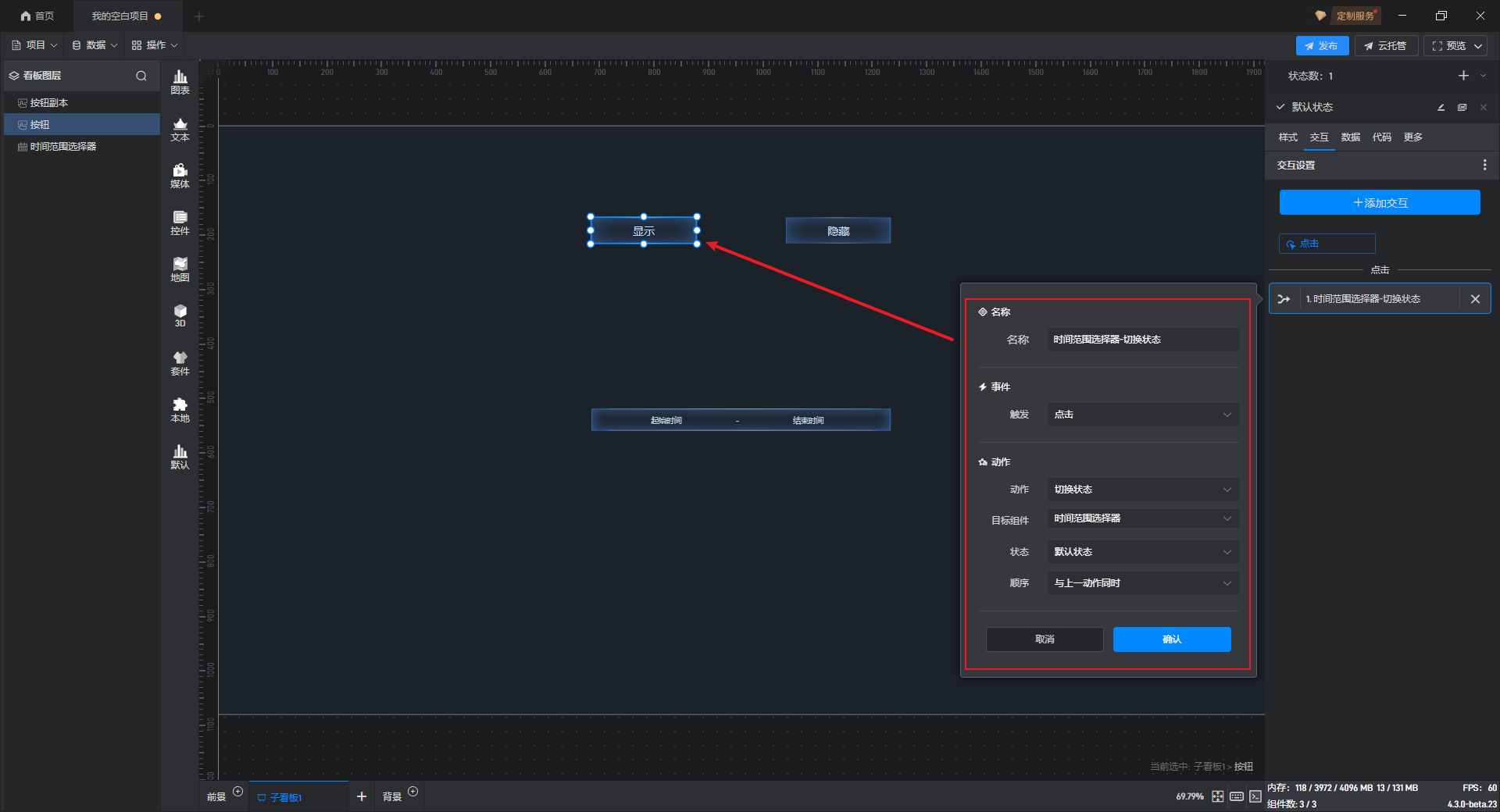The image size is (1500, 812).
Task: Expand the 目标组件 target component dropdown
Action: pyautogui.click(x=1142, y=518)
